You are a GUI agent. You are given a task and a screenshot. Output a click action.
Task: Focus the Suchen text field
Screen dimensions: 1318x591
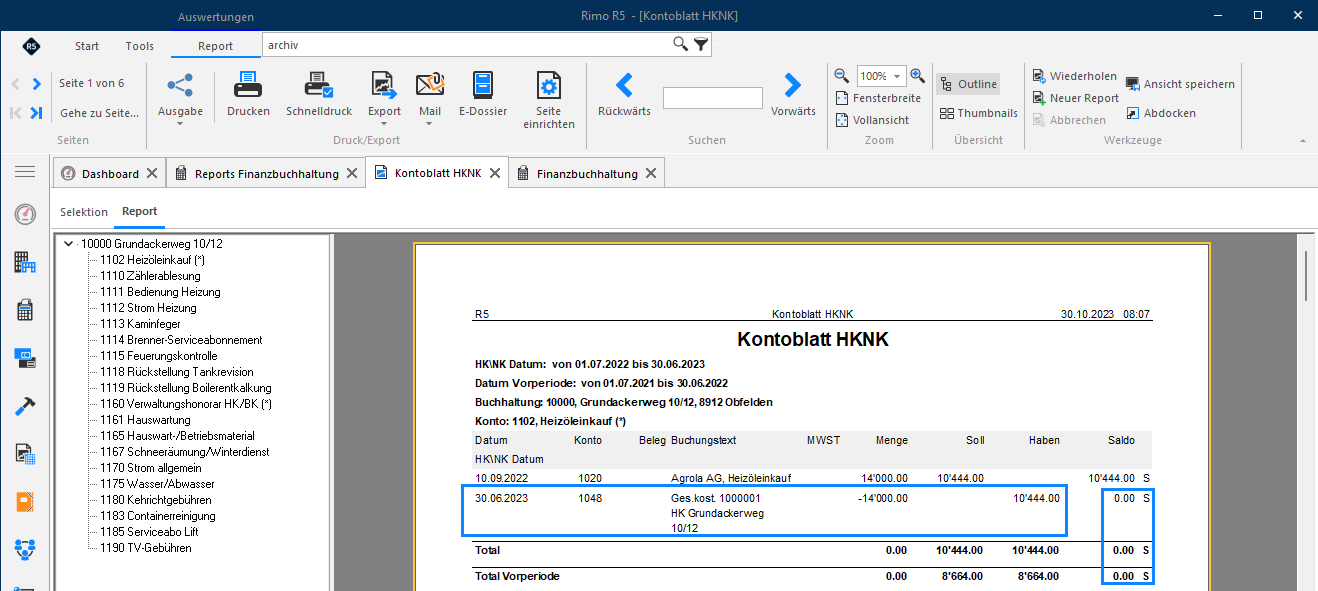712,98
